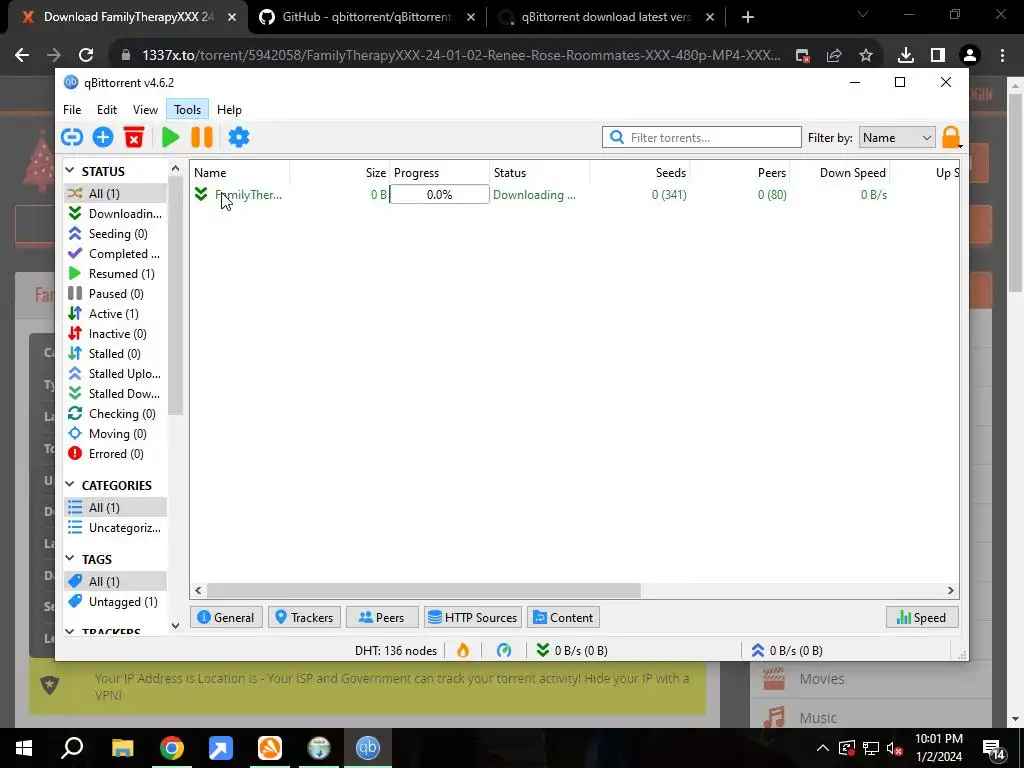The width and height of the screenshot is (1024, 768).
Task: Sort by the Down Speed column header
Action: pyautogui.click(x=840, y=172)
